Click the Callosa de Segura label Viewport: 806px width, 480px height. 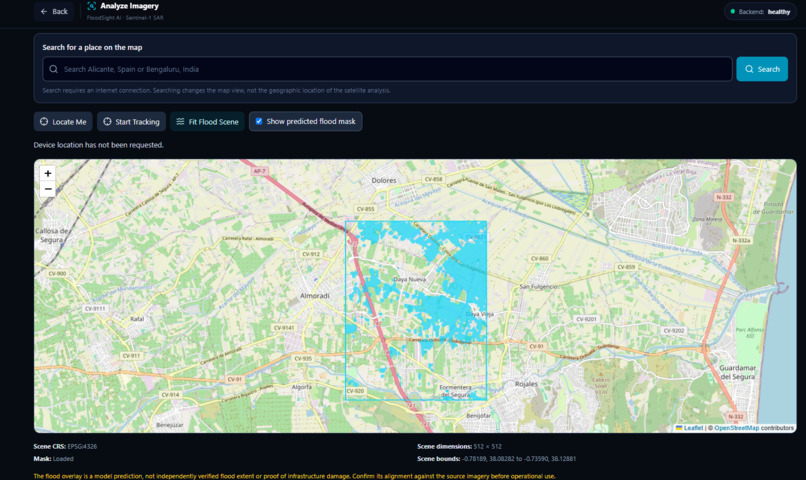point(52,235)
